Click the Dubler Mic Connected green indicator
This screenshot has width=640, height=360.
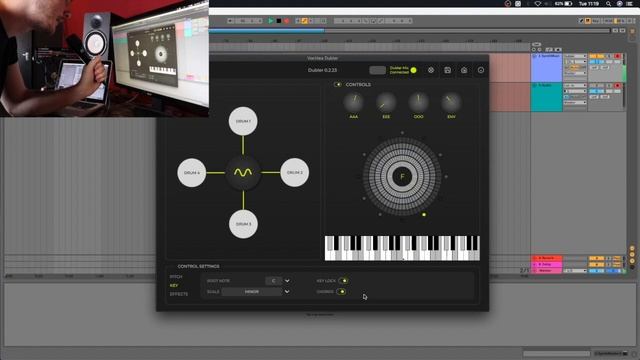click(413, 70)
